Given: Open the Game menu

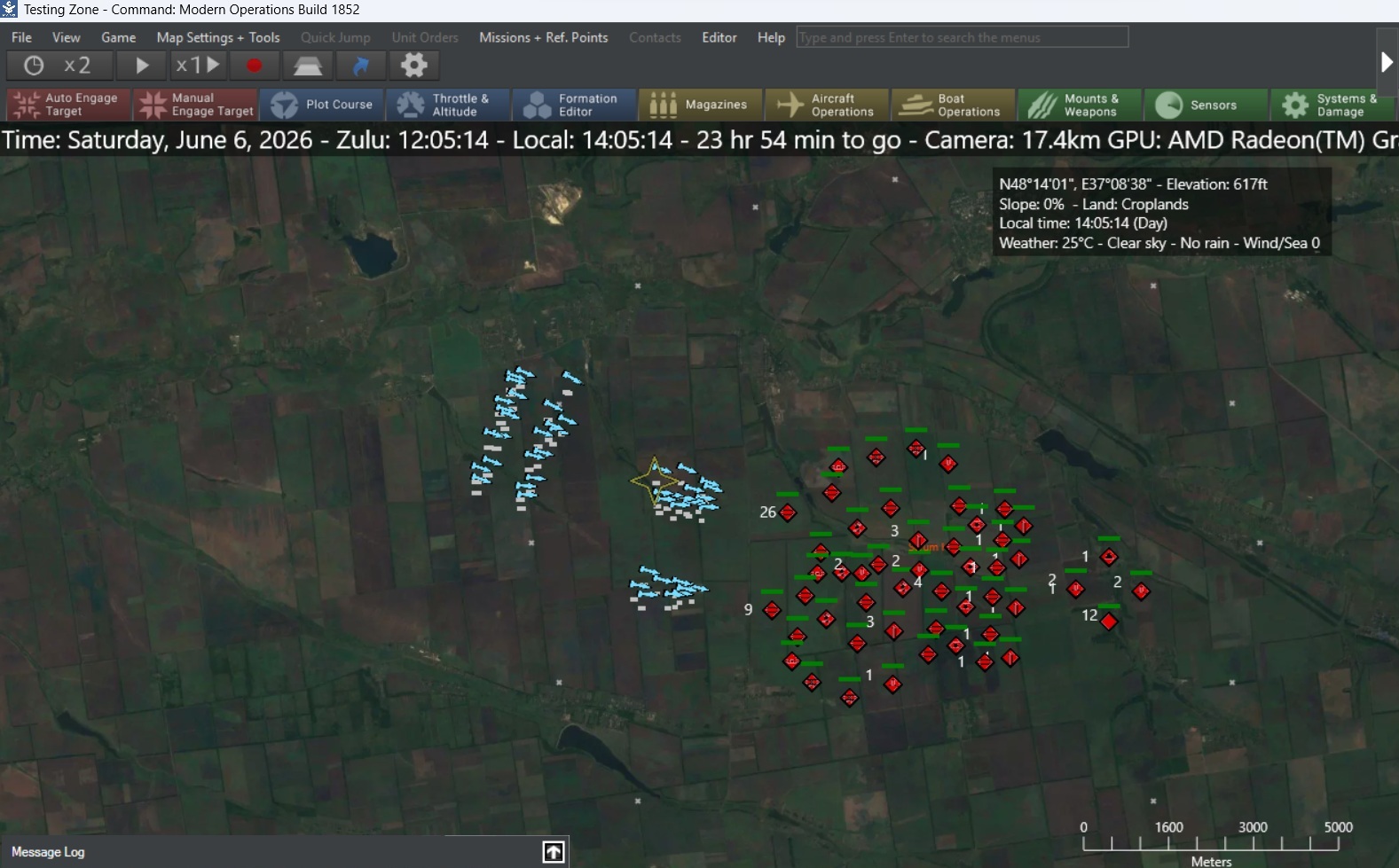Looking at the screenshot, I should pyautogui.click(x=118, y=37).
